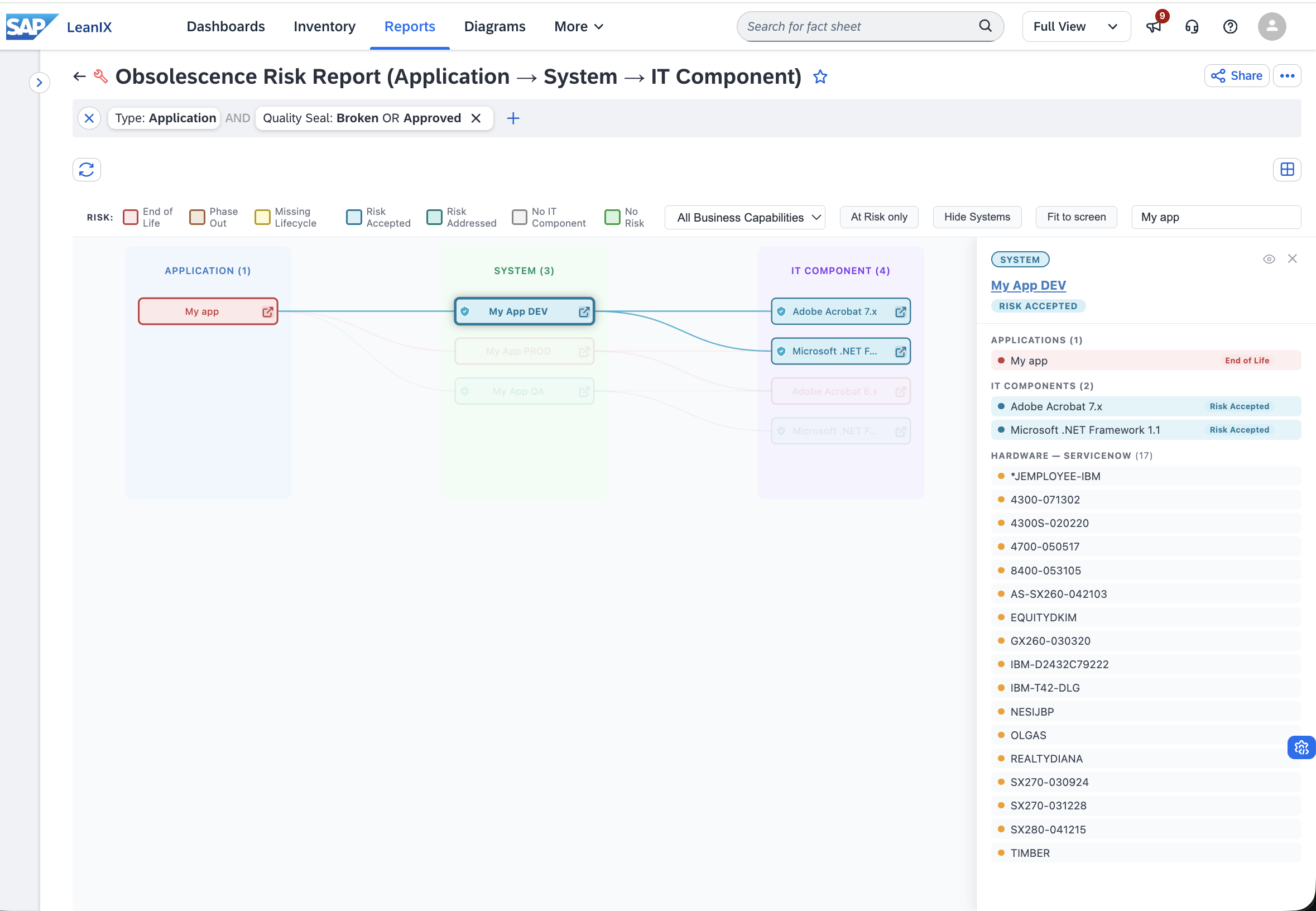The height and width of the screenshot is (911, 1316).
Task: Open the support headset icon
Action: [1192, 26]
